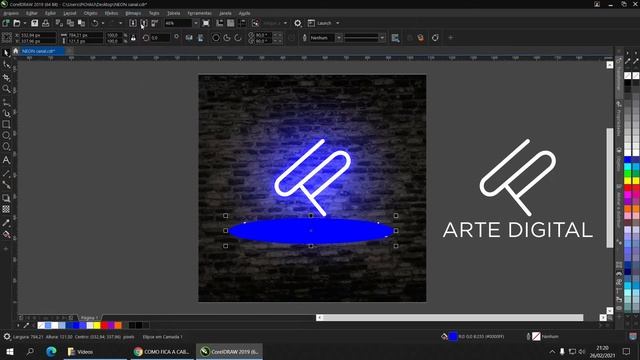Select the Text tool
Viewport: 640px width, 360px height.
pos(6,160)
